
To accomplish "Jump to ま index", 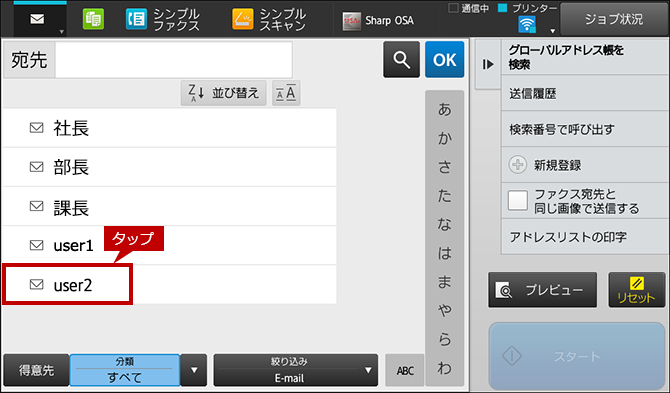I will [444, 282].
